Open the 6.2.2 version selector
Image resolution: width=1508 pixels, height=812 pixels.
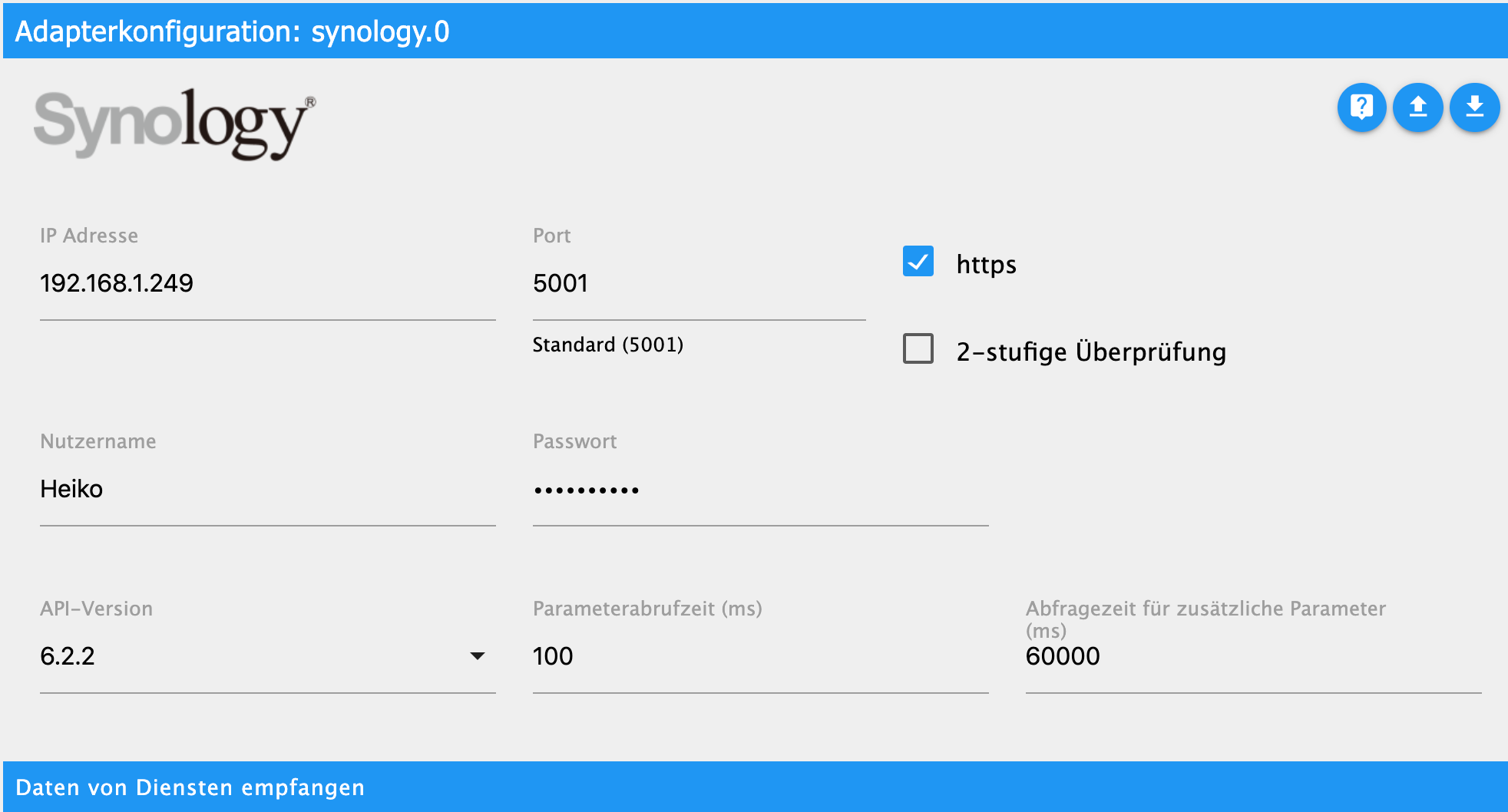tap(267, 656)
